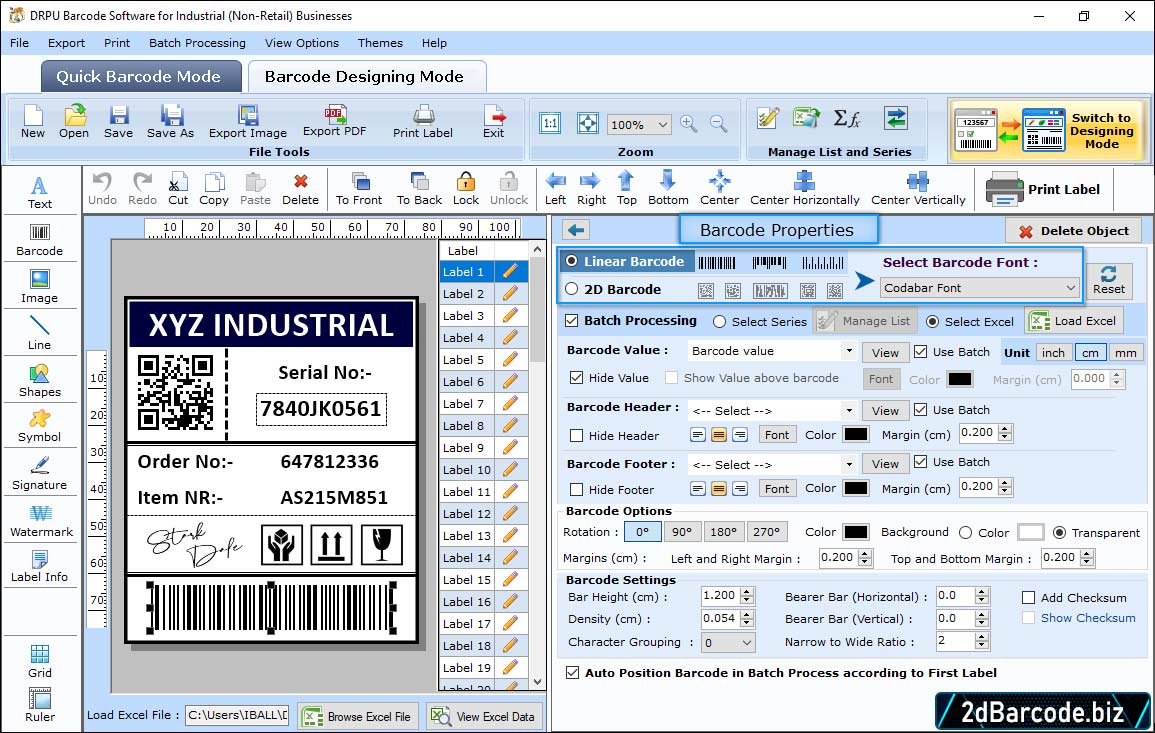Screen dimensions: 1155x733
Task: Open zoom percentage dropdown
Action: pyautogui.click(x=639, y=124)
